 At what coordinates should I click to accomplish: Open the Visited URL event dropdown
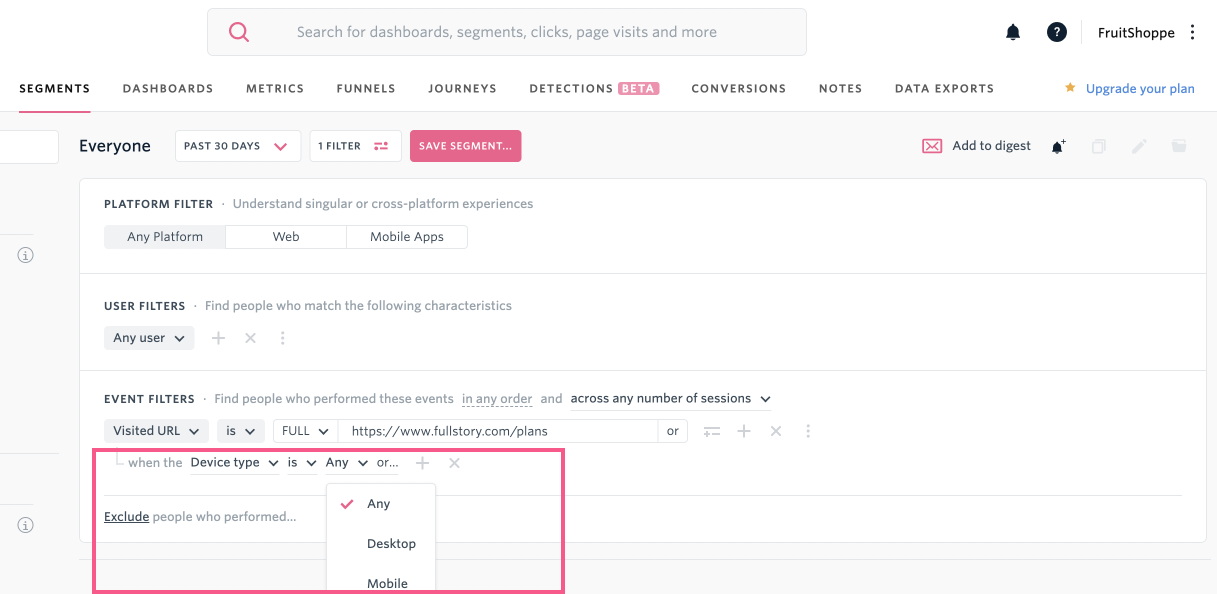point(157,431)
